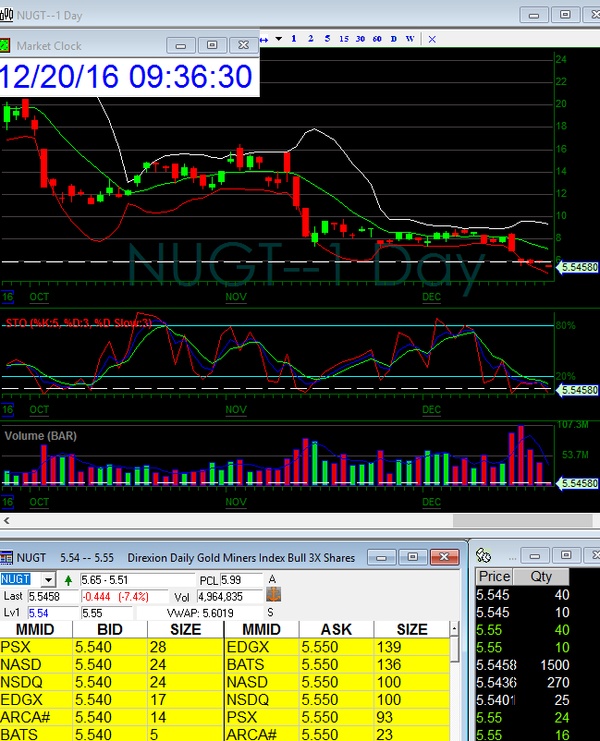Screen dimensions: 600x741
Task: Click the Price column header
Action: click(494, 576)
